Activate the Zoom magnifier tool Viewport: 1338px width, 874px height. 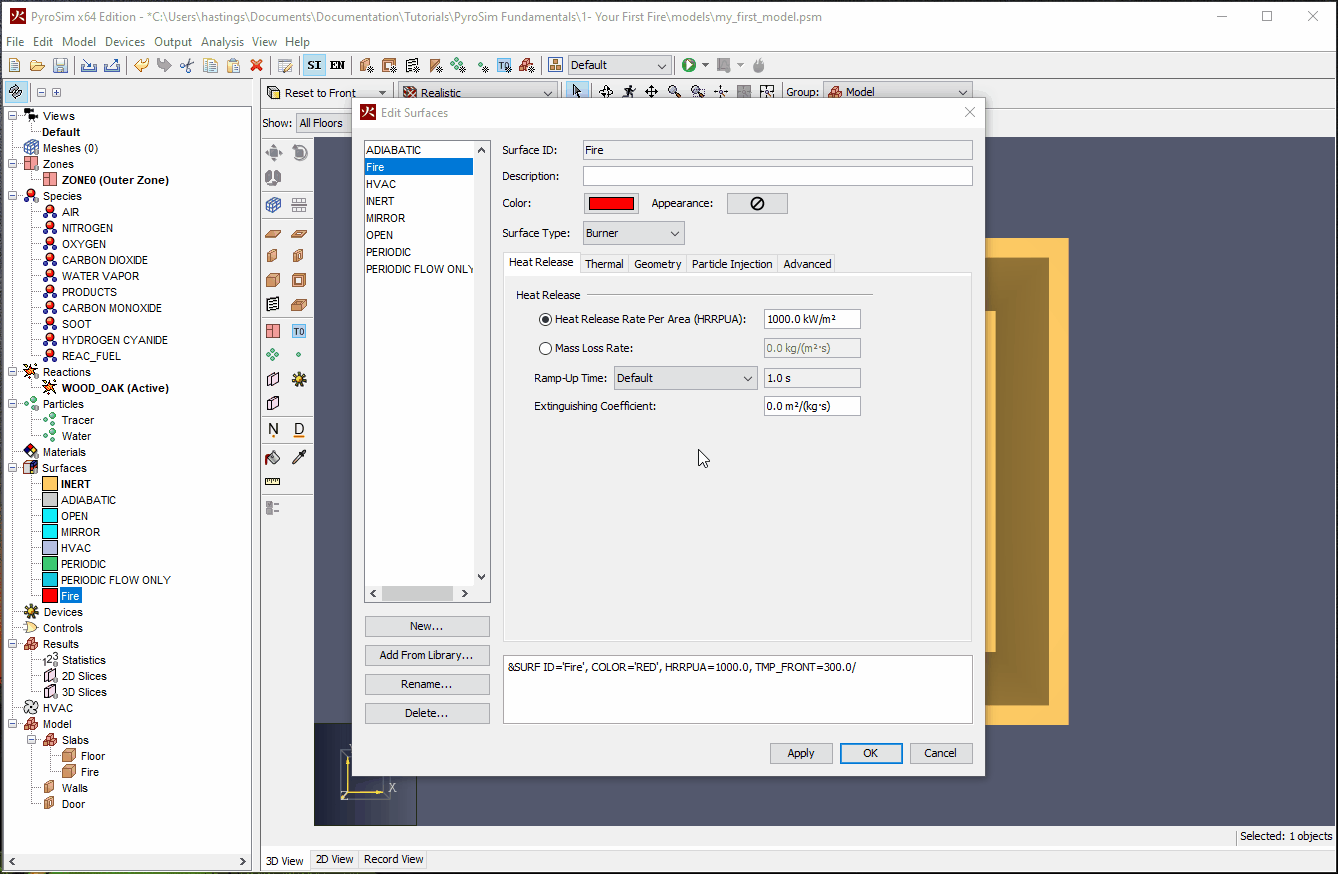[x=674, y=92]
